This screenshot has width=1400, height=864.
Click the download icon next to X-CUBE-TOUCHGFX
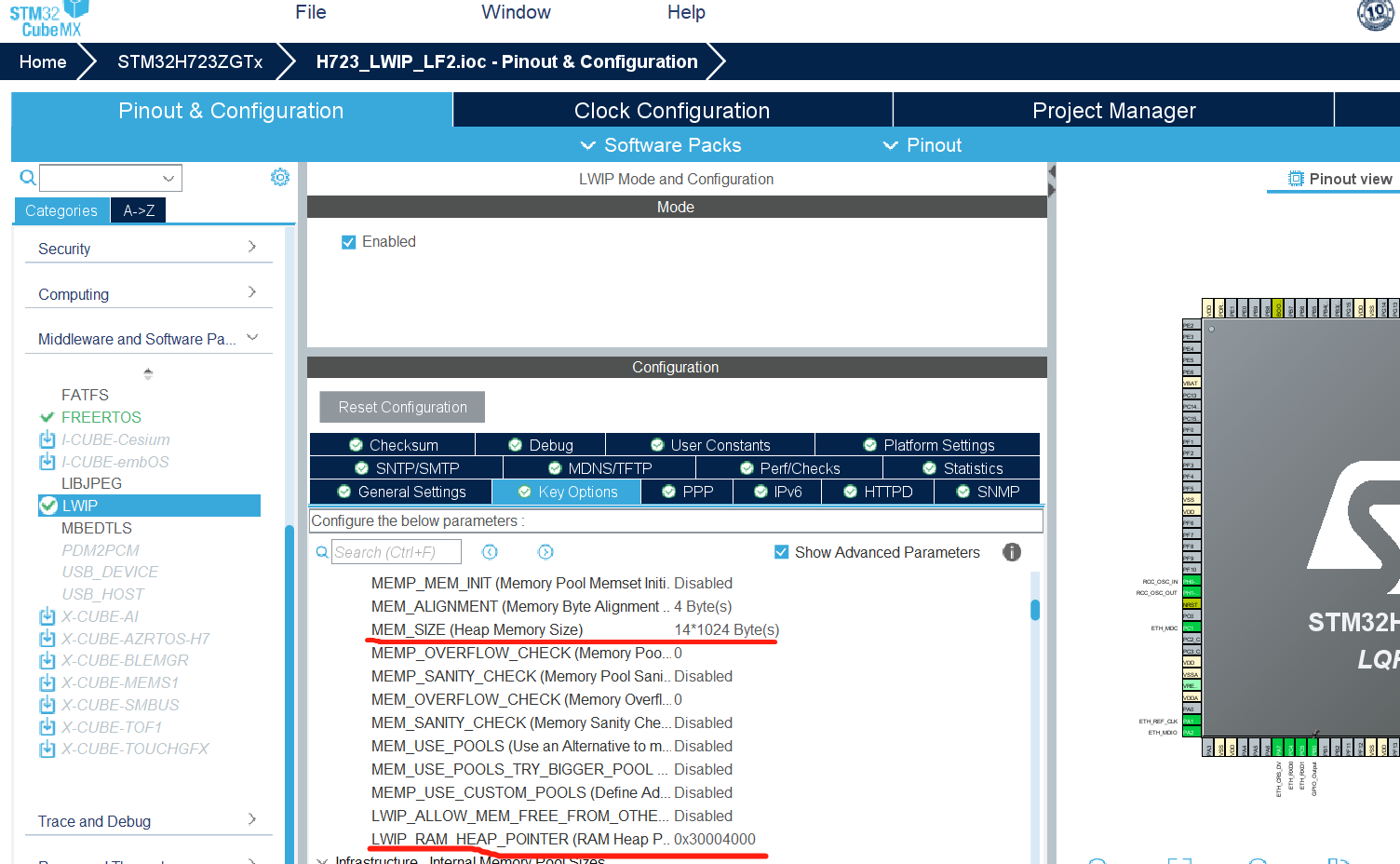point(47,749)
